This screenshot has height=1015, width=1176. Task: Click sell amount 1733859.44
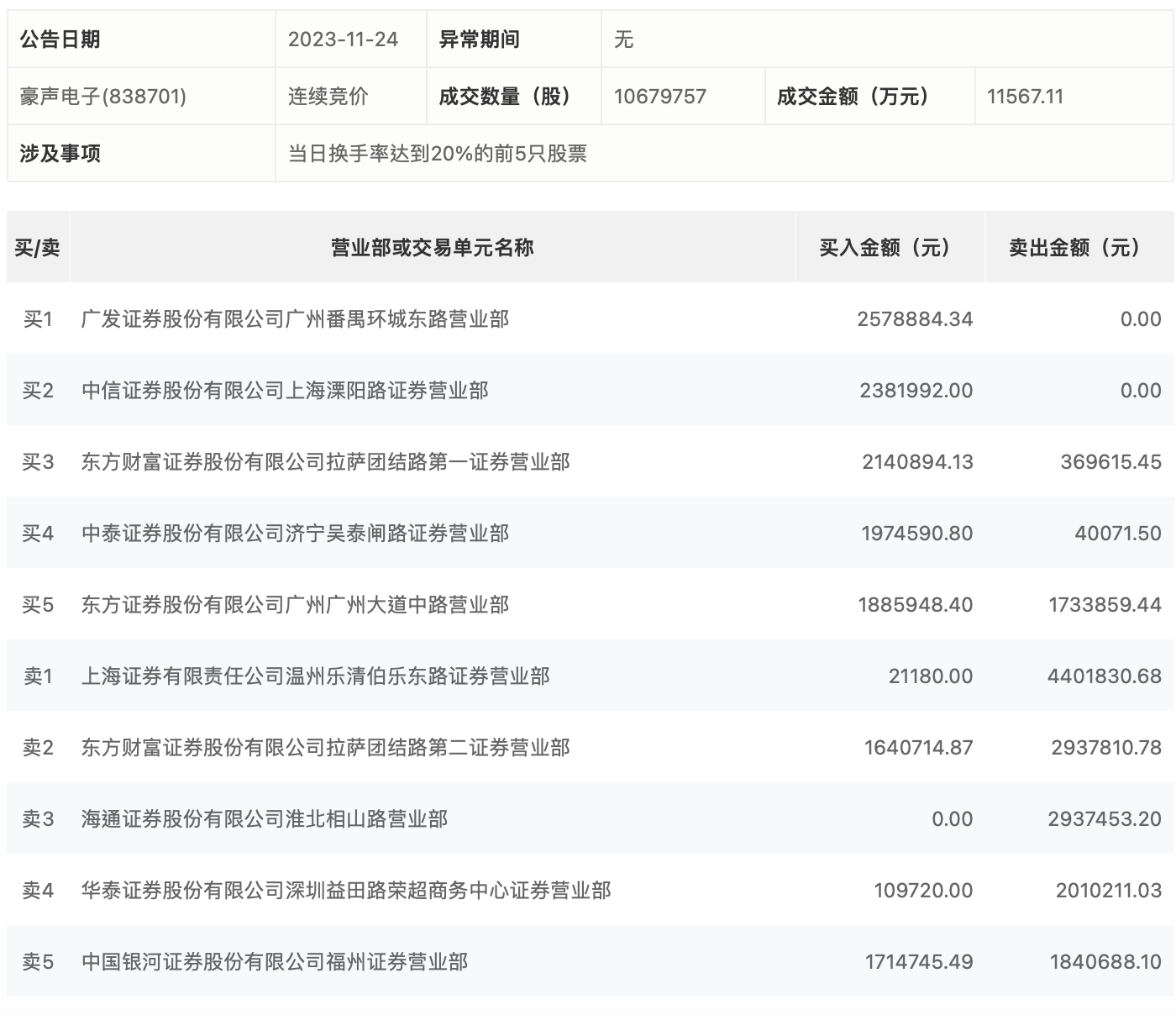(x=1105, y=605)
